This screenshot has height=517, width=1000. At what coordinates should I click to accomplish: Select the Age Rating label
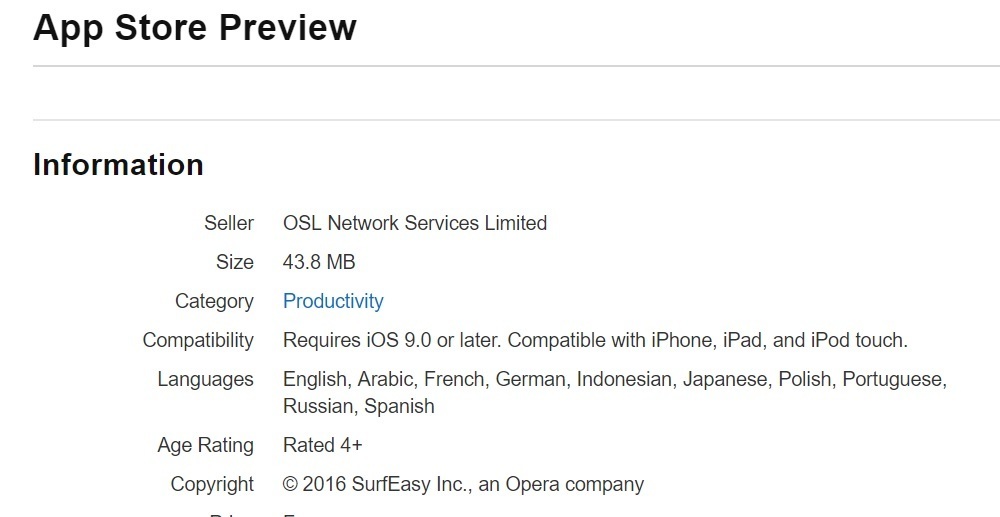pyautogui.click(x=205, y=445)
